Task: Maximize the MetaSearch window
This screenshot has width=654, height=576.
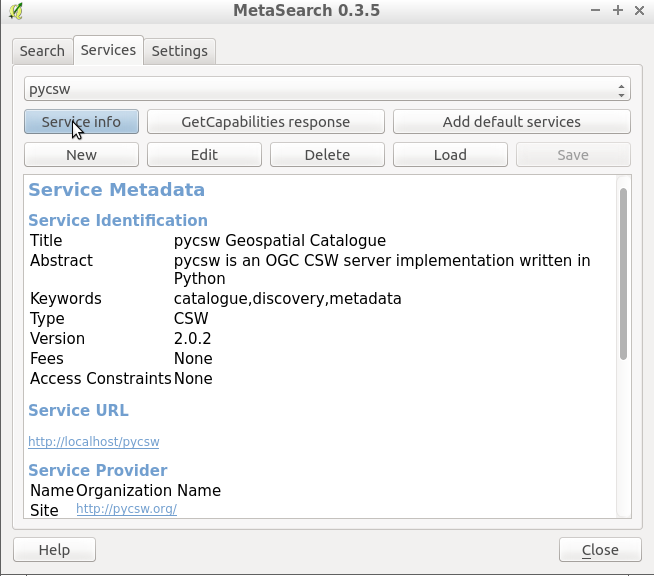Action: click(618, 10)
